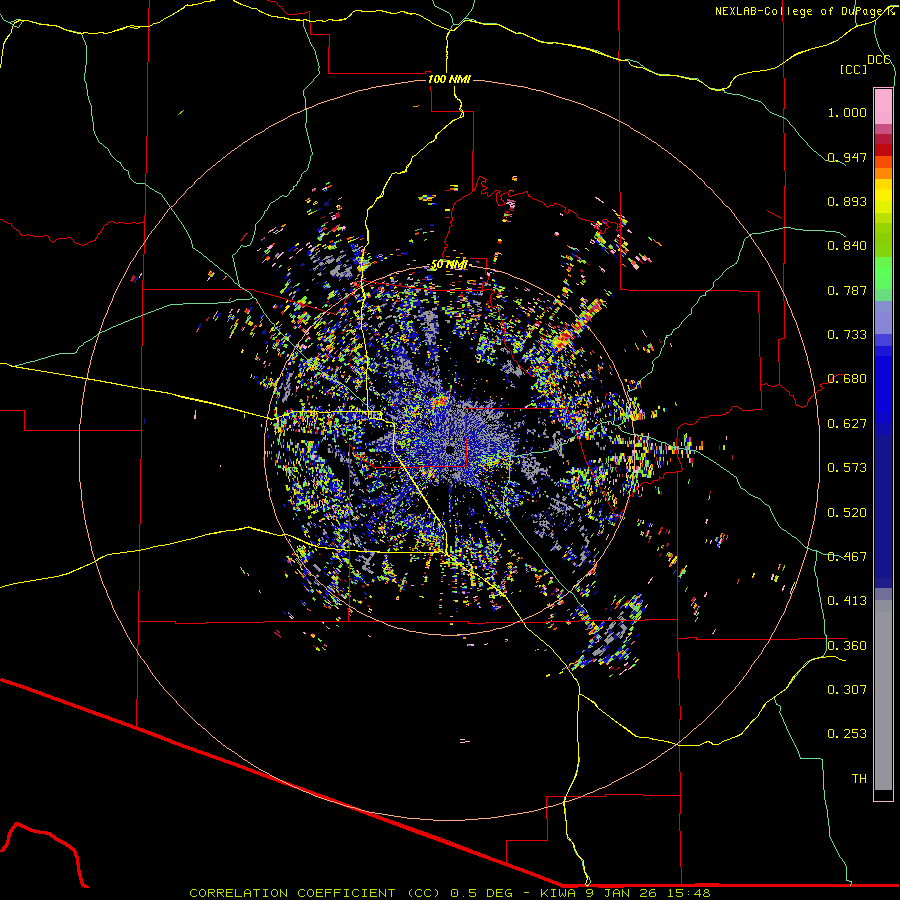The image size is (900, 900).
Task: Click the 0.5 DEG elevation text in caption
Action: coord(482,893)
